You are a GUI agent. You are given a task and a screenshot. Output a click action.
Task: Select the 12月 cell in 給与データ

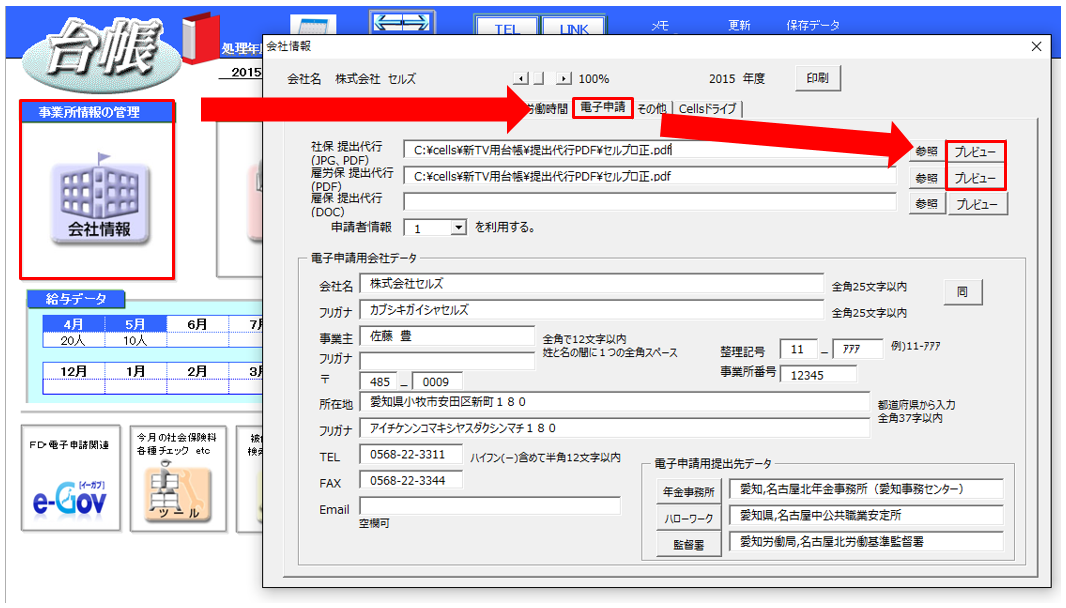[73, 371]
